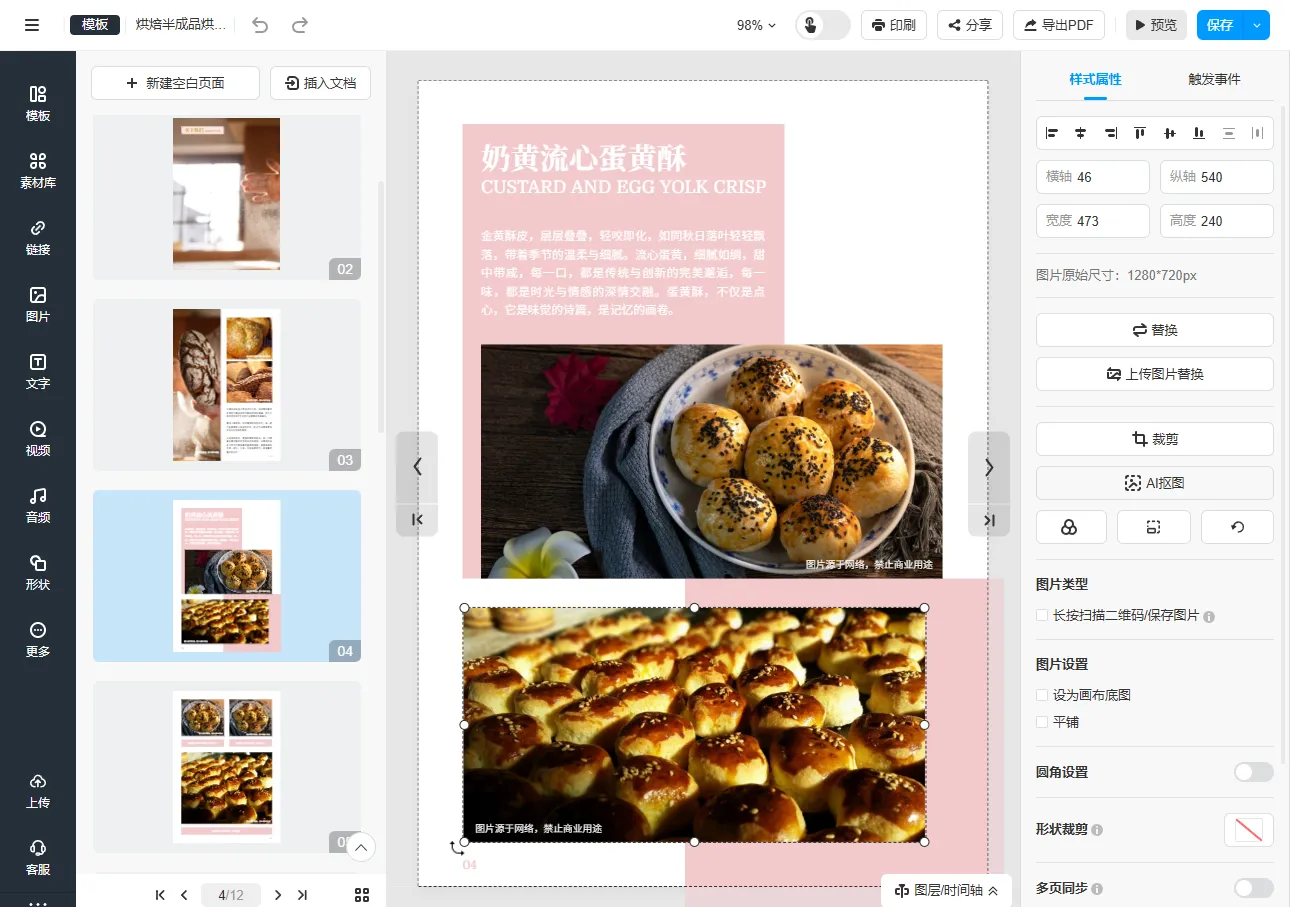
Task: Align selection to vertical middle
Action: [x=1170, y=133]
